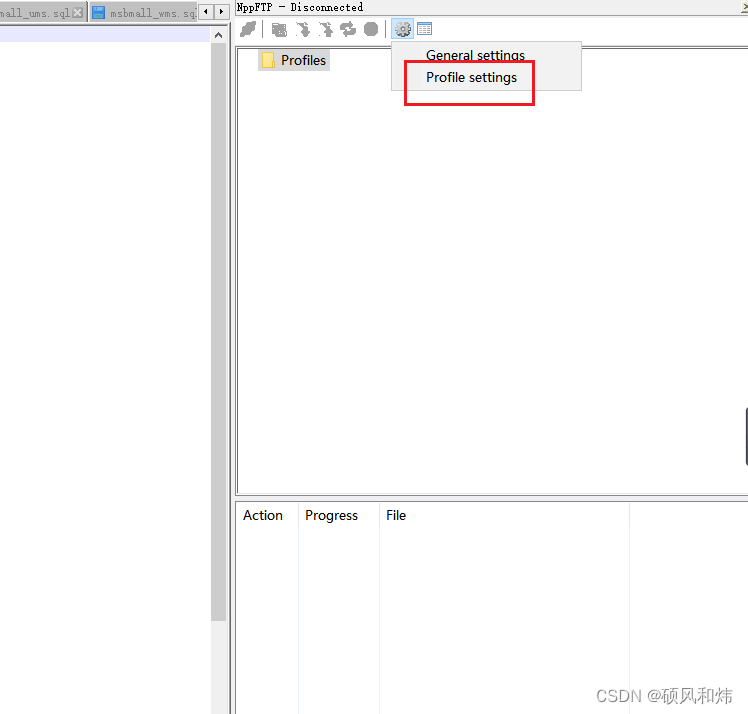Image resolution: width=748 pixels, height=714 pixels.
Task: Click the NppFTP Connect icon
Action: click(x=249, y=29)
